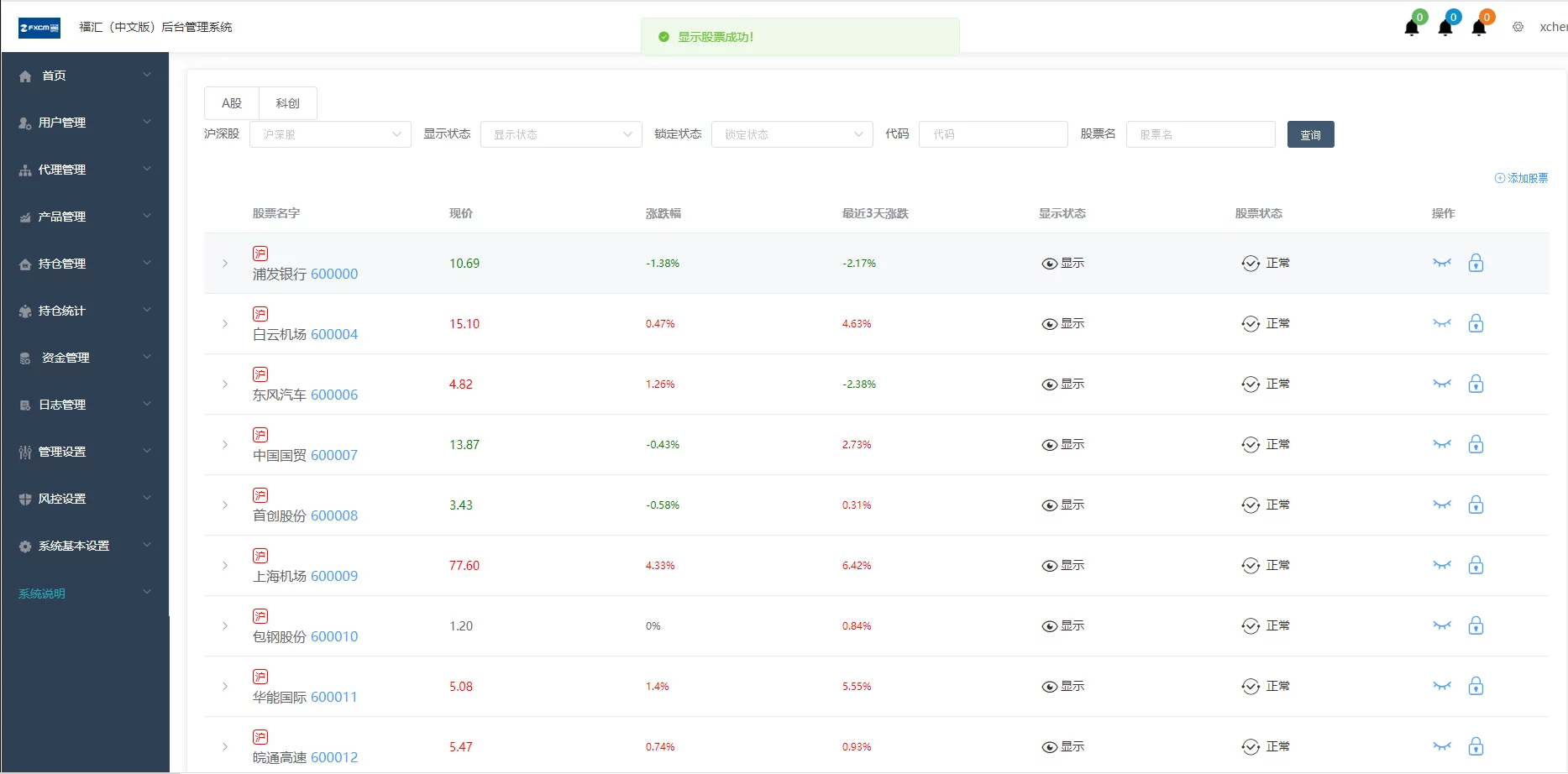
Task: Hide 浦发银行 using its eye-slash operation icon
Action: coord(1442,263)
